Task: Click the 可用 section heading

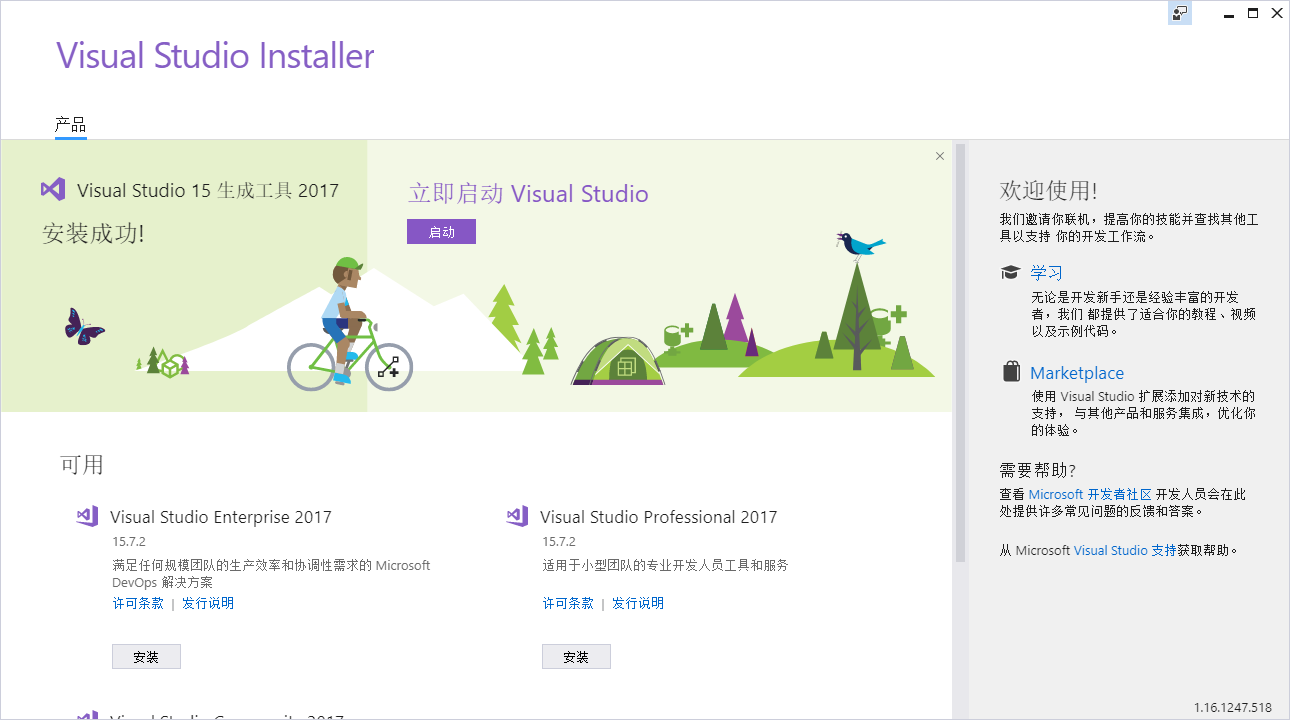Action: (82, 464)
